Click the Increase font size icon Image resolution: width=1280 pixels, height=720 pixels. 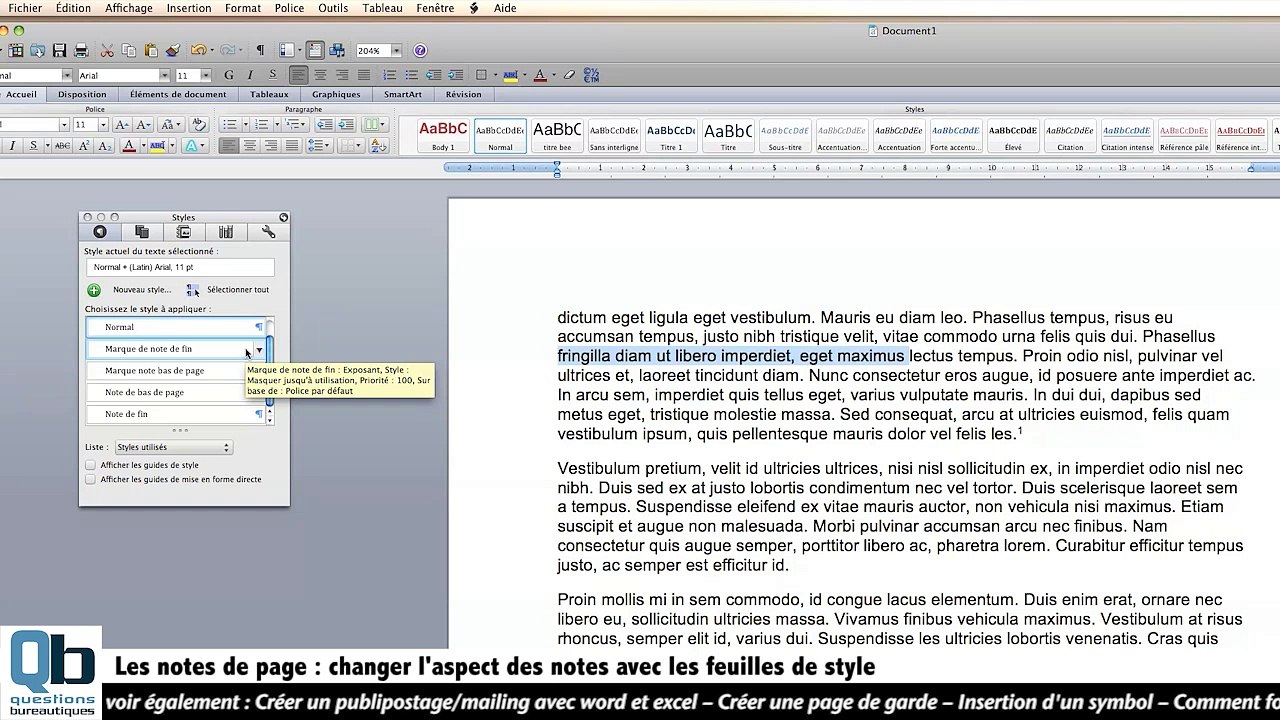click(x=121, y=125)
